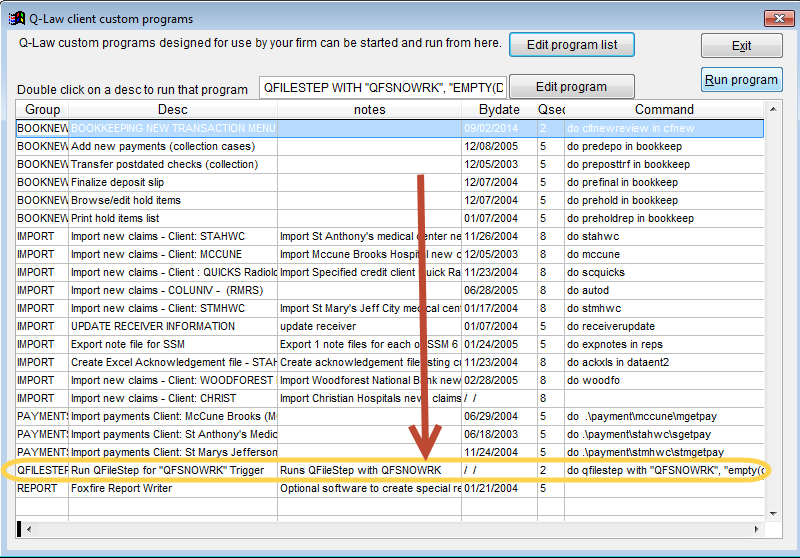Click 'Runs QFileStep with QFSNOWRK' notes cell
Image resolution: width=800 pixels, height=558 pixels.
click(369, 470)
